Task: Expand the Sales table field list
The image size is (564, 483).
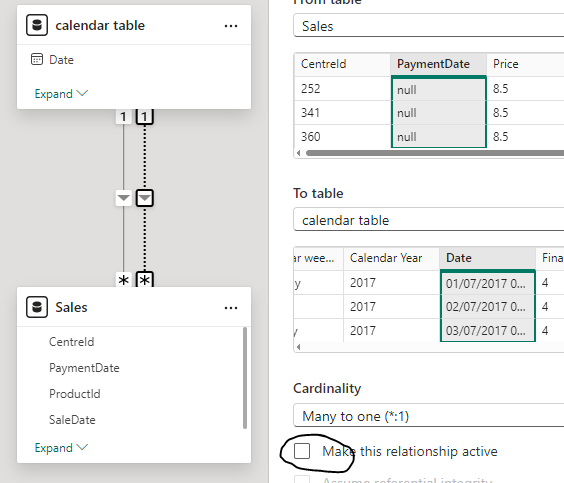Action: tap(61, 448)
